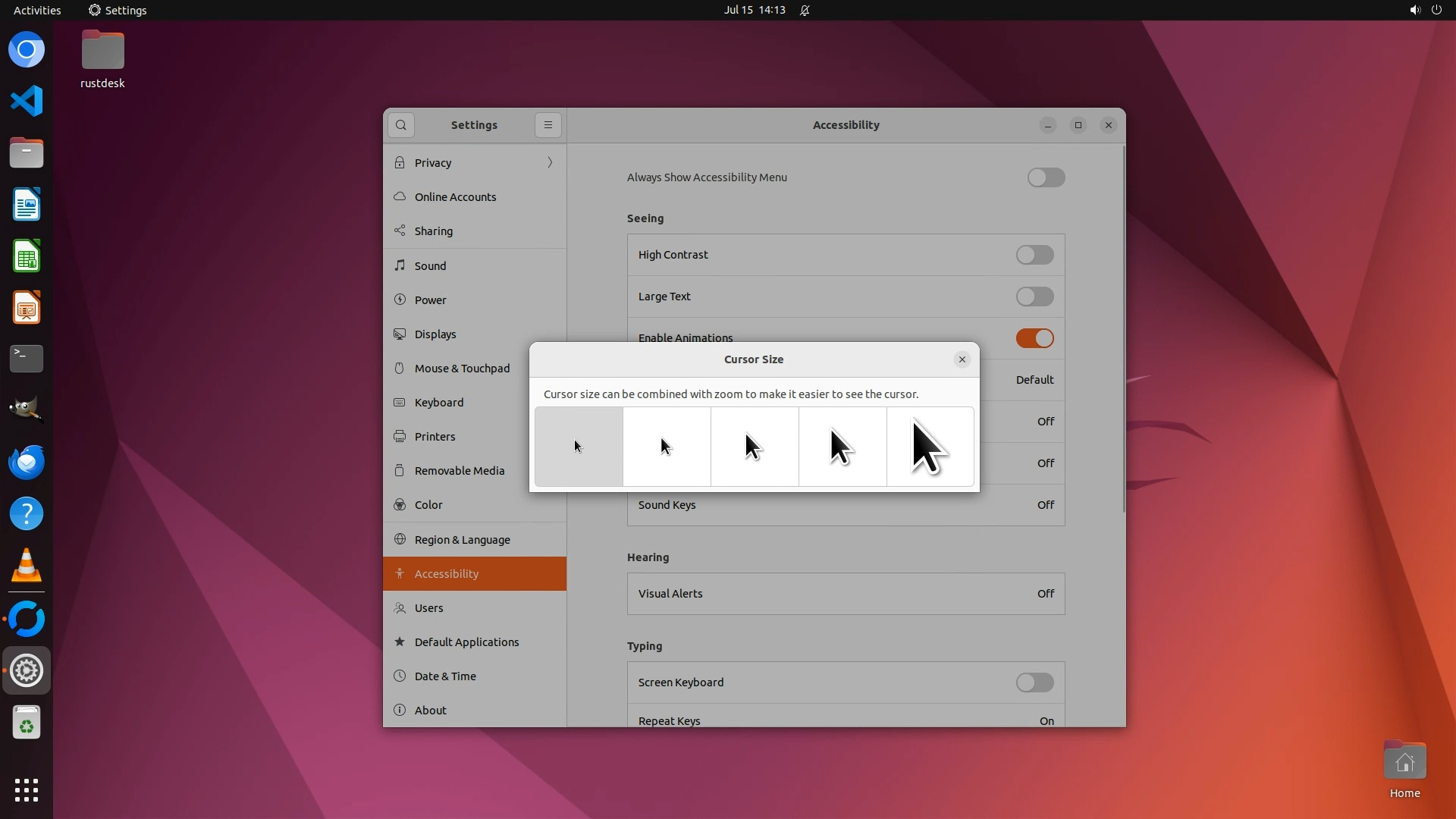Click the Settings search icon
Screen dimensions: 1456x819
click(x=401, y=125)
